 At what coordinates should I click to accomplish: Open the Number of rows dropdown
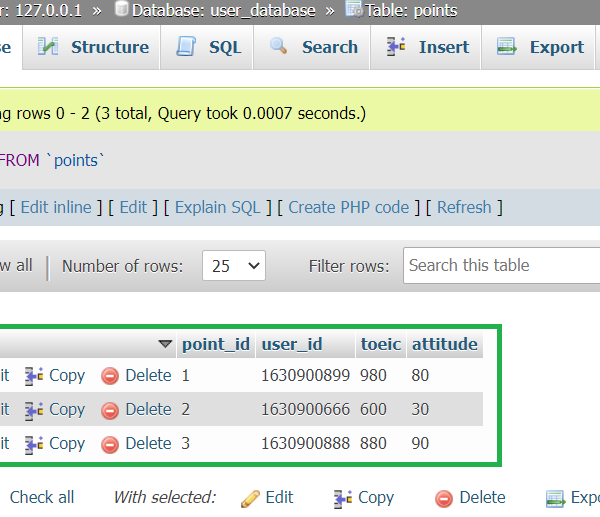click(234, 266)
